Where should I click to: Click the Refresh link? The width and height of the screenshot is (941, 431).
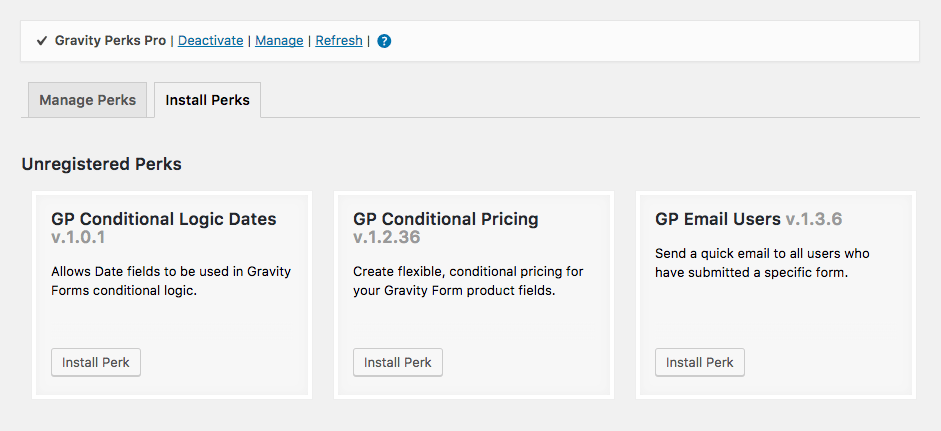tap(339, 41)
